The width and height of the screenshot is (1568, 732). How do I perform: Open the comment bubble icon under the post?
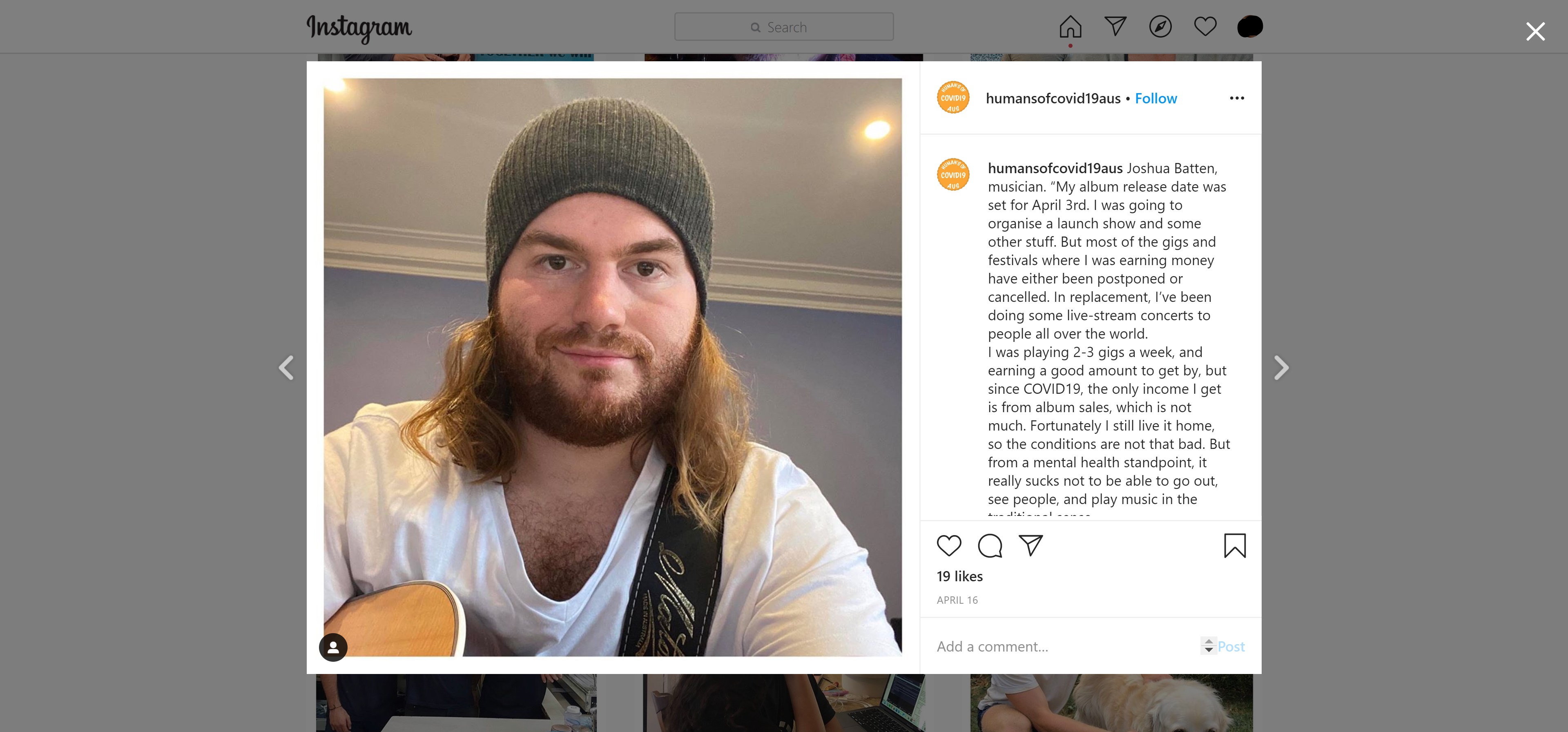990,546
